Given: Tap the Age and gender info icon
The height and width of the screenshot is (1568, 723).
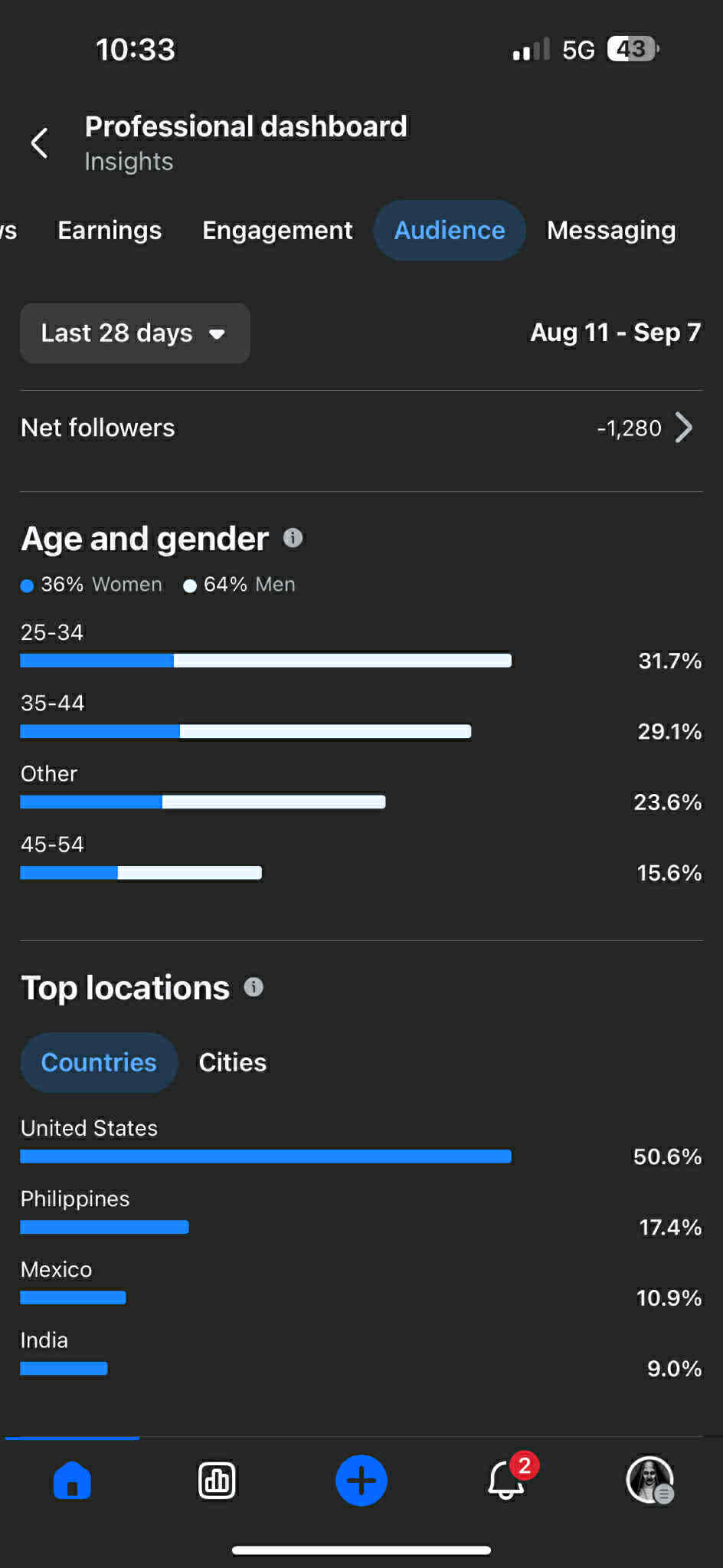Looking at the screenshot, I should coord(293,538).
